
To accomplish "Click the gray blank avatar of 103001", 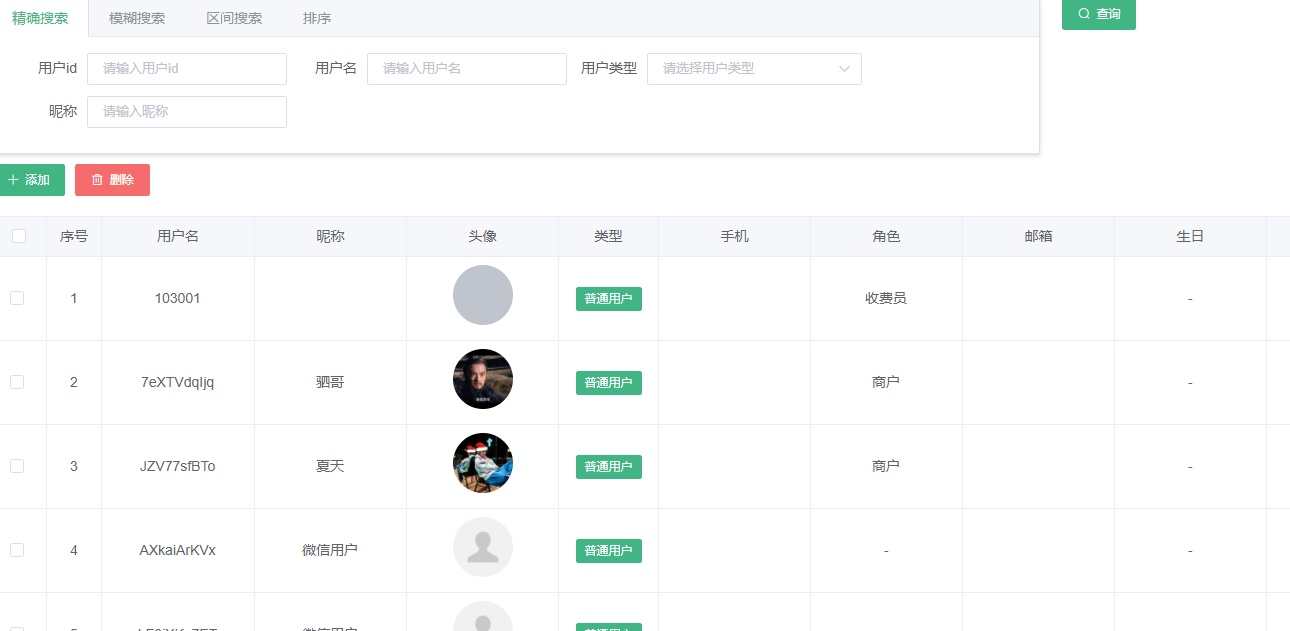I will coord(483,295).
